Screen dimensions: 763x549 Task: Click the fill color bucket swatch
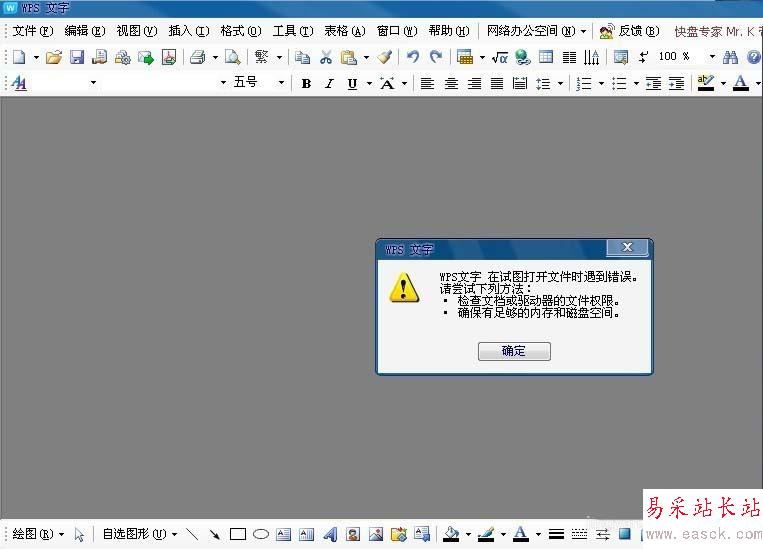(451, 534)
